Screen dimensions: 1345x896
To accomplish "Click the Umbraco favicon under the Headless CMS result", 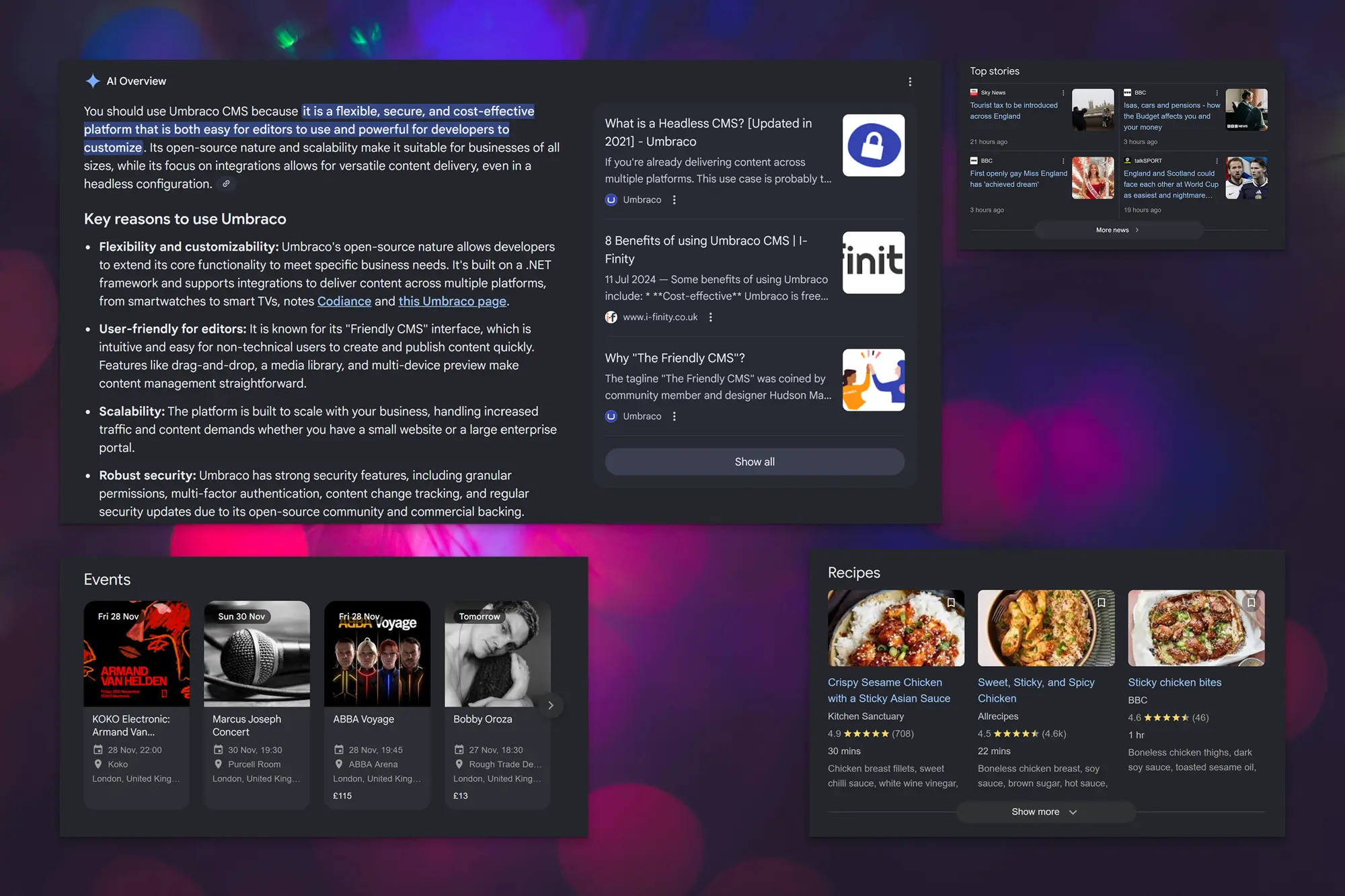I will coord(611,200).
